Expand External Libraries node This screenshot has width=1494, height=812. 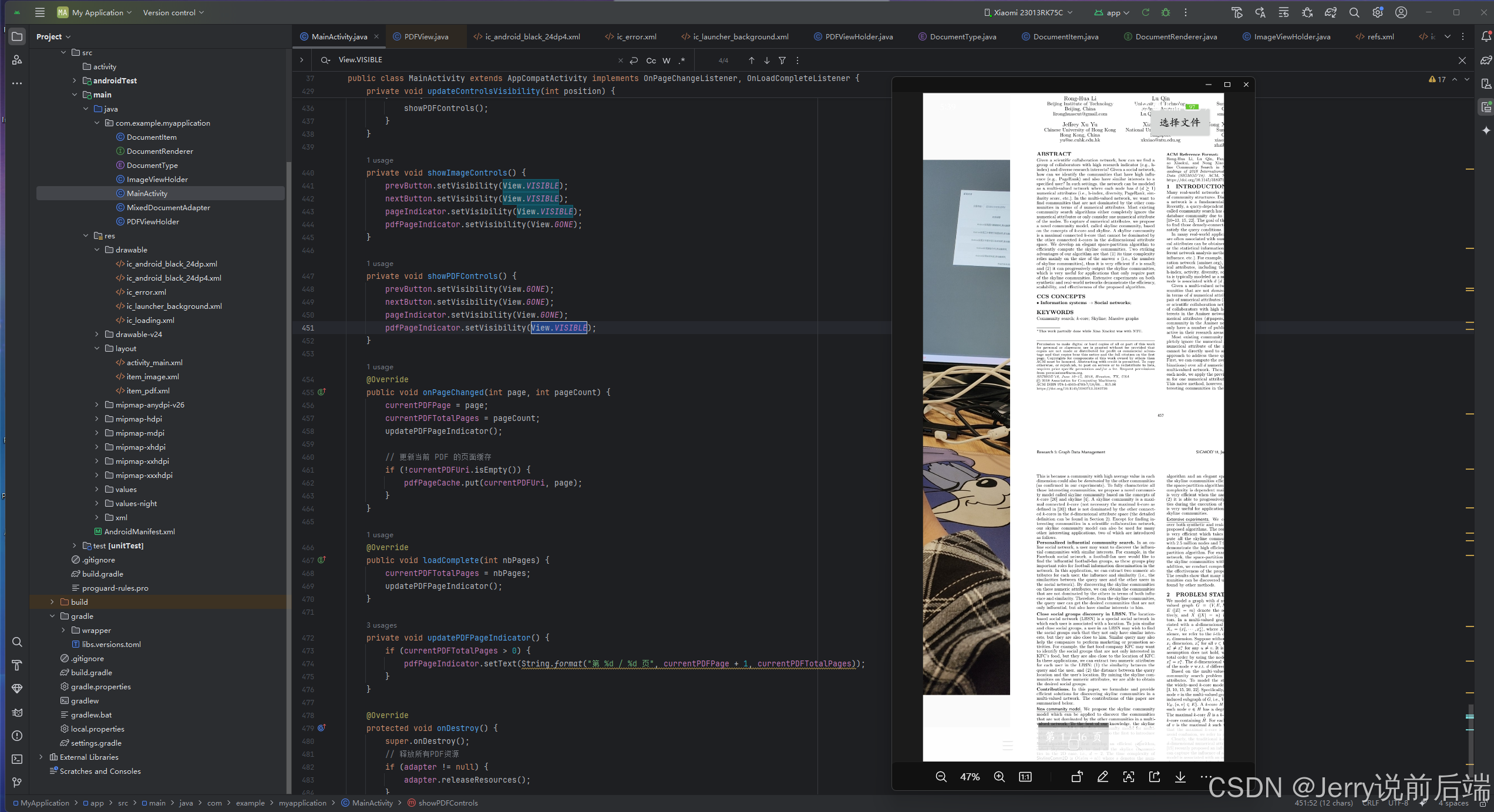tap(41, 757)
